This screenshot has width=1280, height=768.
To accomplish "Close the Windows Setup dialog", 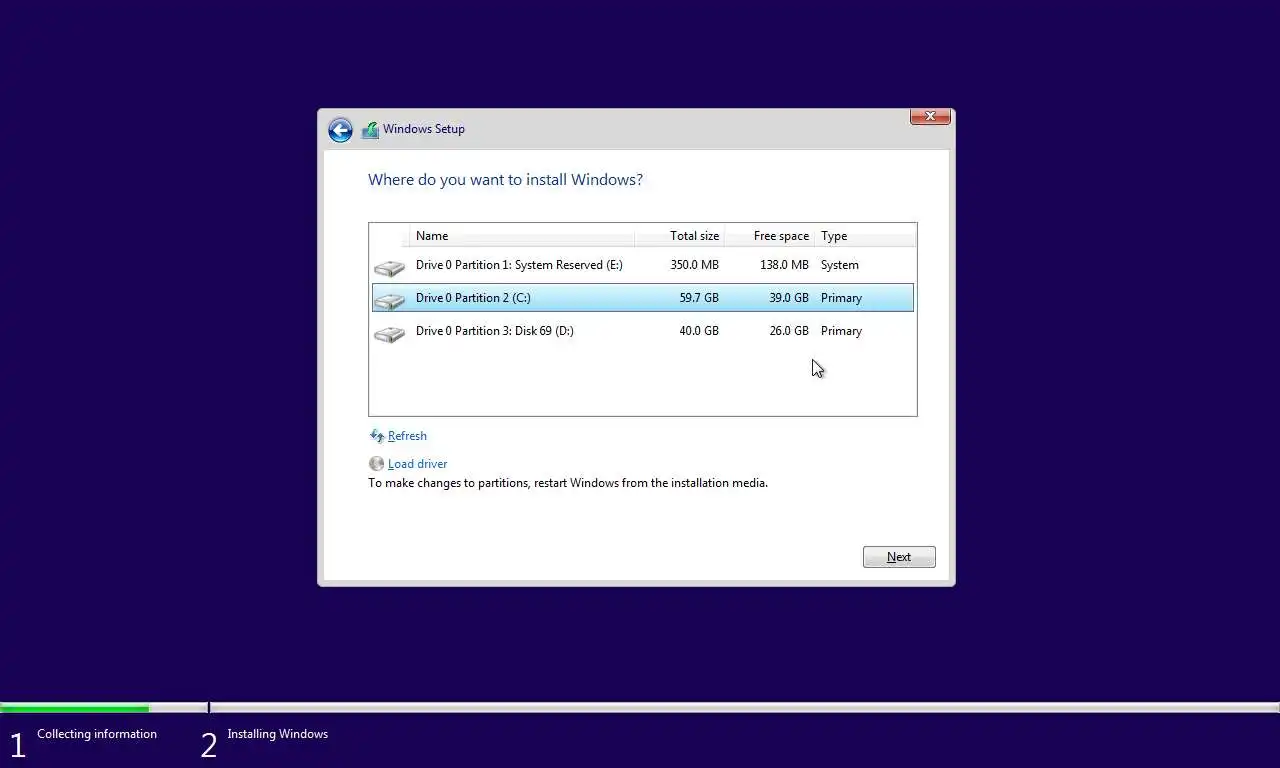I will click(930, 116).
